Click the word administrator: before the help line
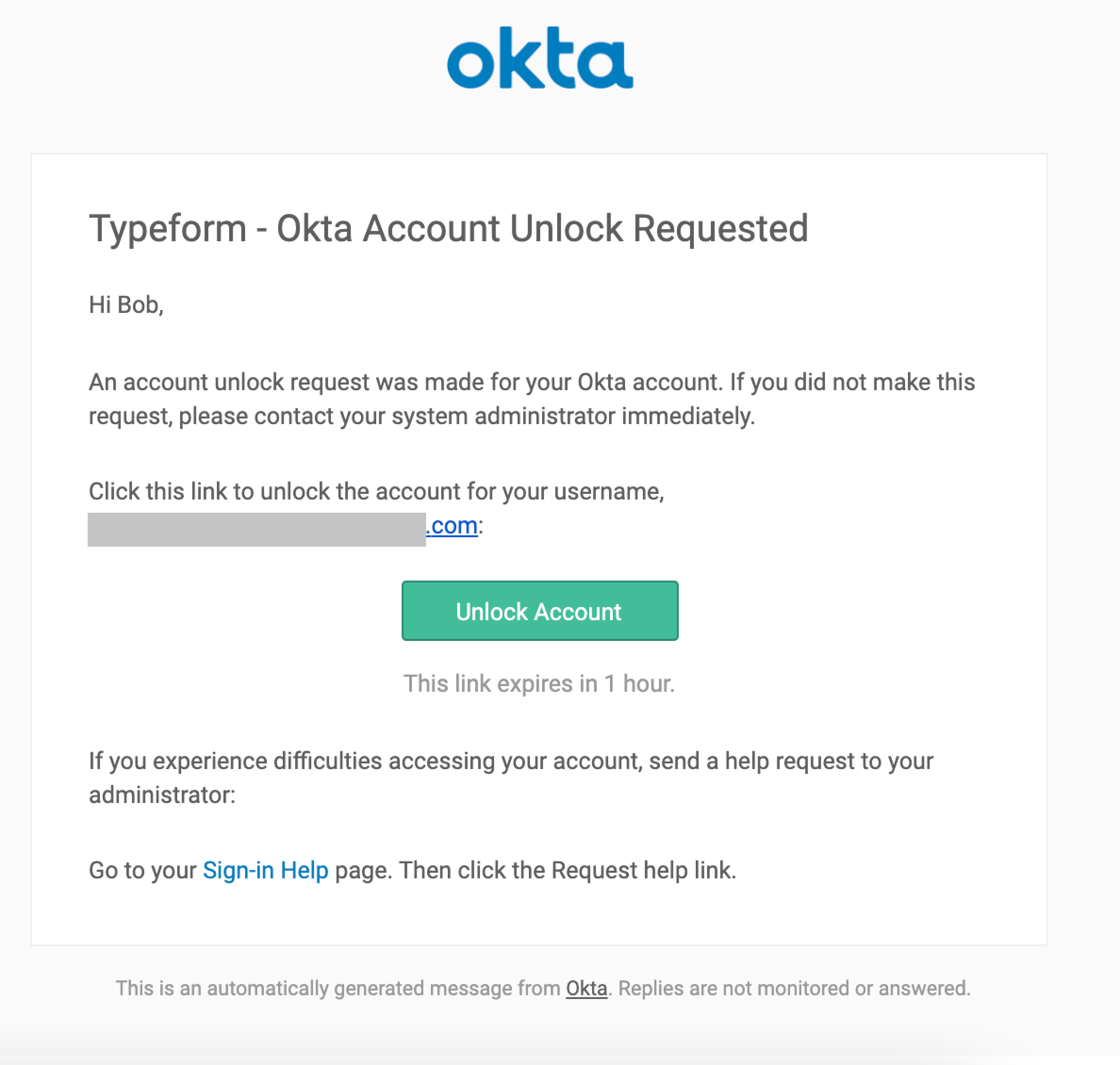 162,795
